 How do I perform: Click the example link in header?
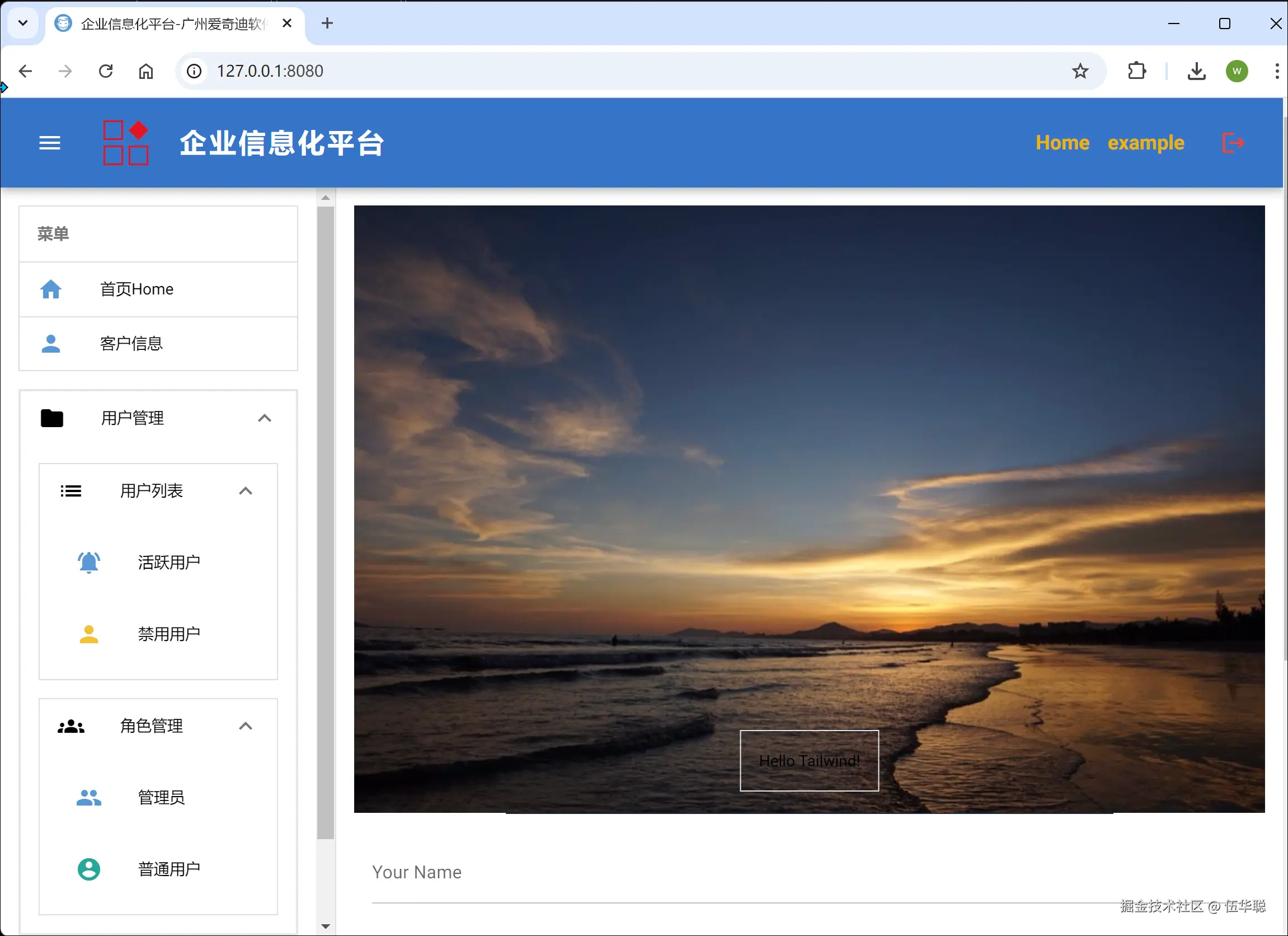(x=1145, y=143)
